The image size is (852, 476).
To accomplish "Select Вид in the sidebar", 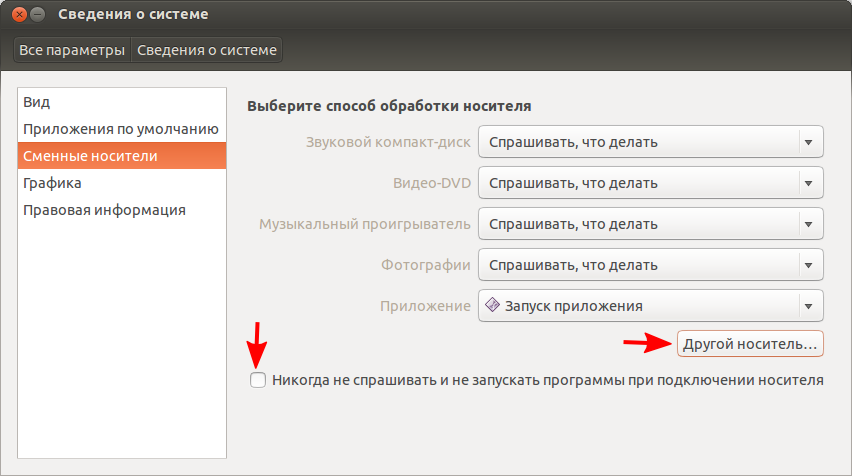I will [x=122, y=102].
